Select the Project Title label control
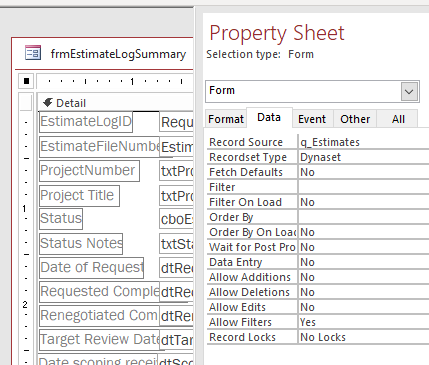The height and width of the screenshot is (365, 429). coord(79,196)
